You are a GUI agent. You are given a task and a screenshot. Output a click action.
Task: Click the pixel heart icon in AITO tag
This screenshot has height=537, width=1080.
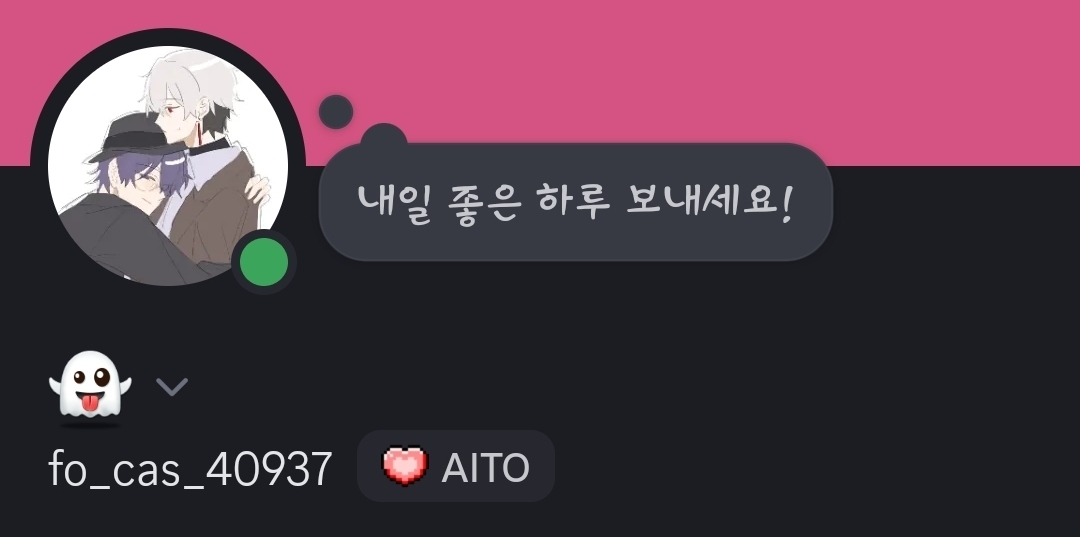pos(405,466)
